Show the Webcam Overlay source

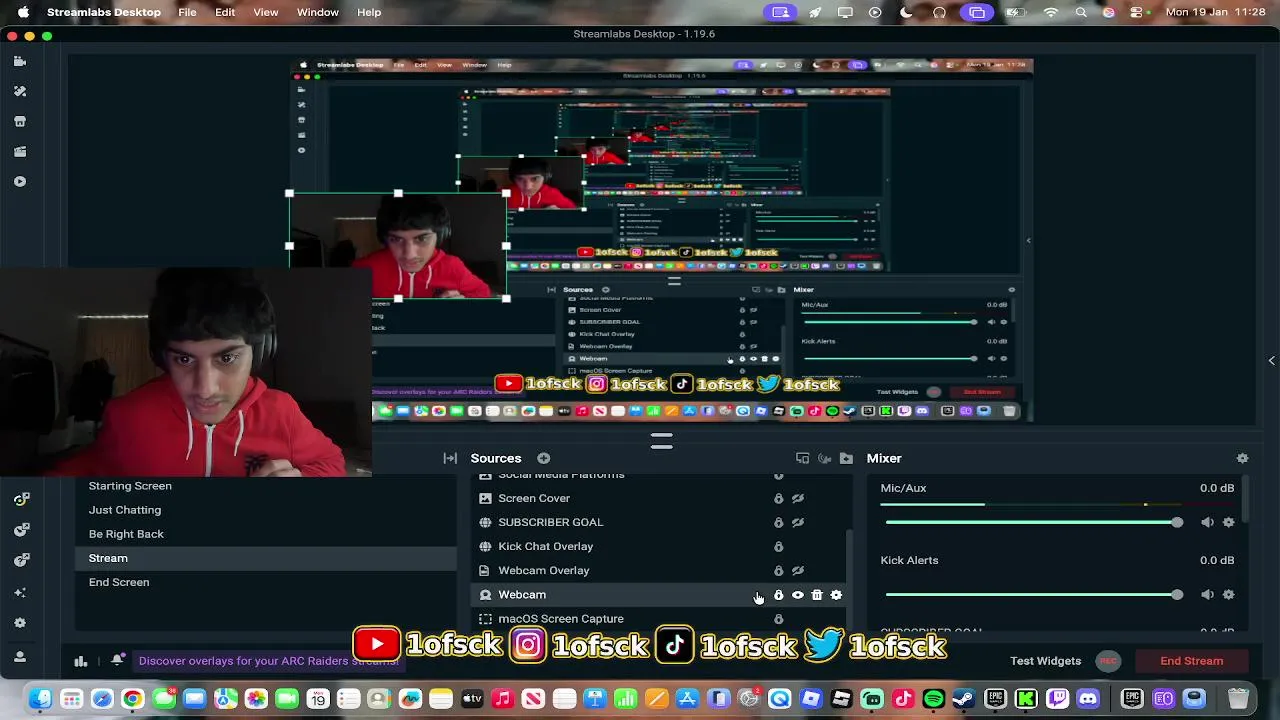click(798, 570)
